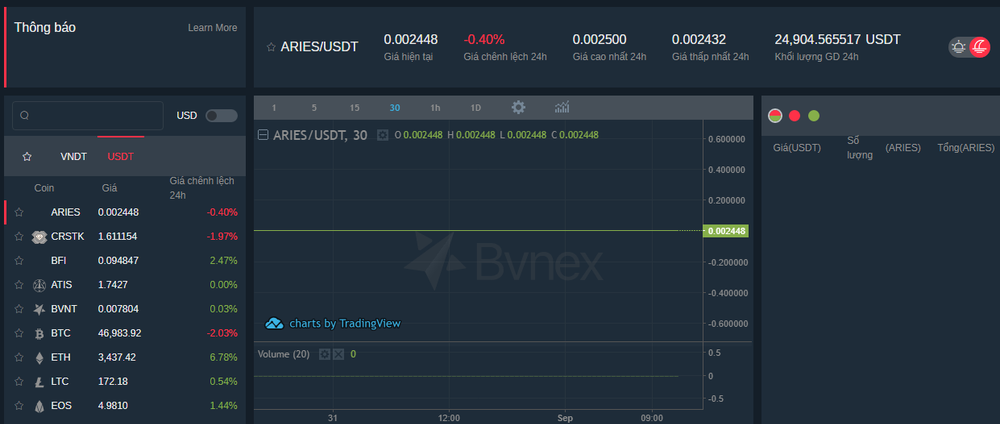Click the Bitcoin logo icon
1000x424 pixels.
coord(40,333)
